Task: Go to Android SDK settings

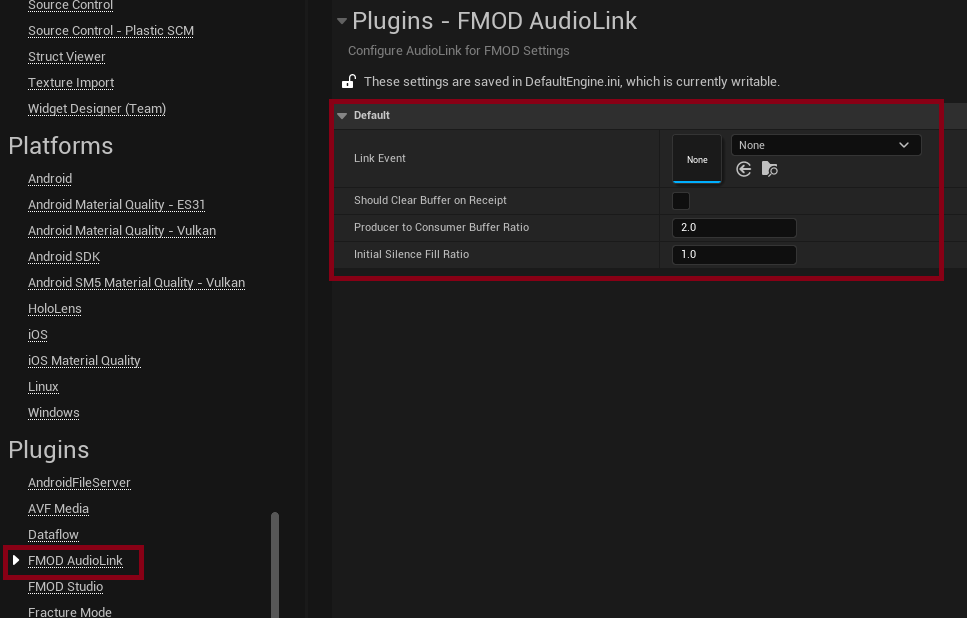Action: (x=63, y=256)
